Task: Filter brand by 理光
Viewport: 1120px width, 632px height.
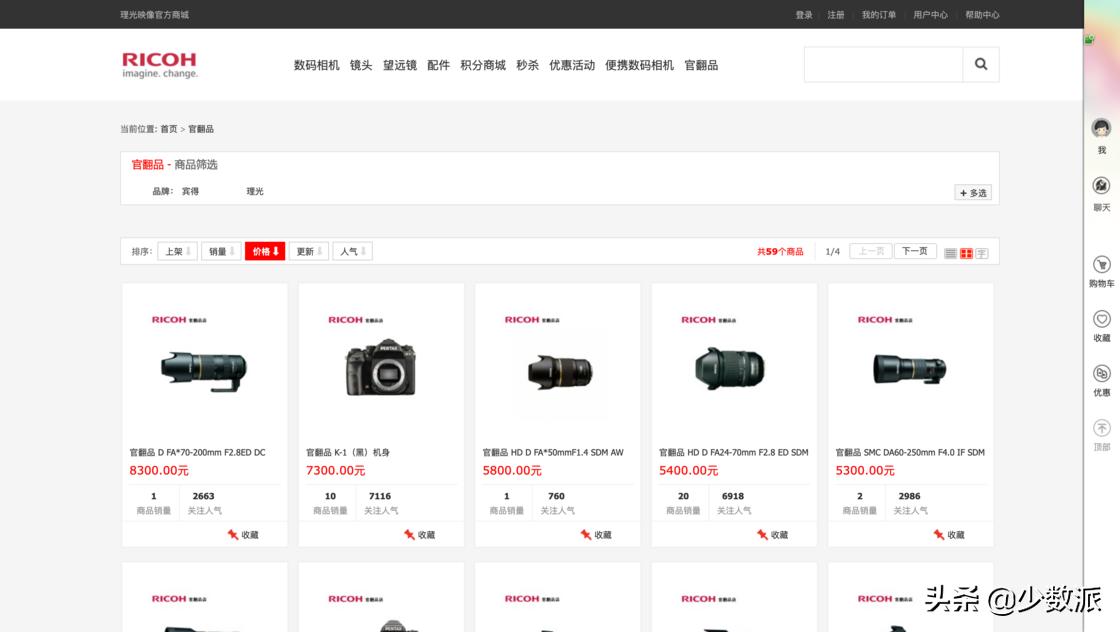Action: coord(255,191)
